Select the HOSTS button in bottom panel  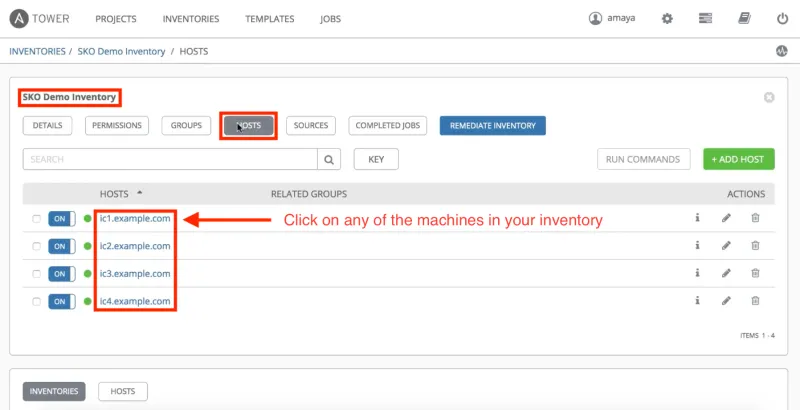(x=123, y=392)
